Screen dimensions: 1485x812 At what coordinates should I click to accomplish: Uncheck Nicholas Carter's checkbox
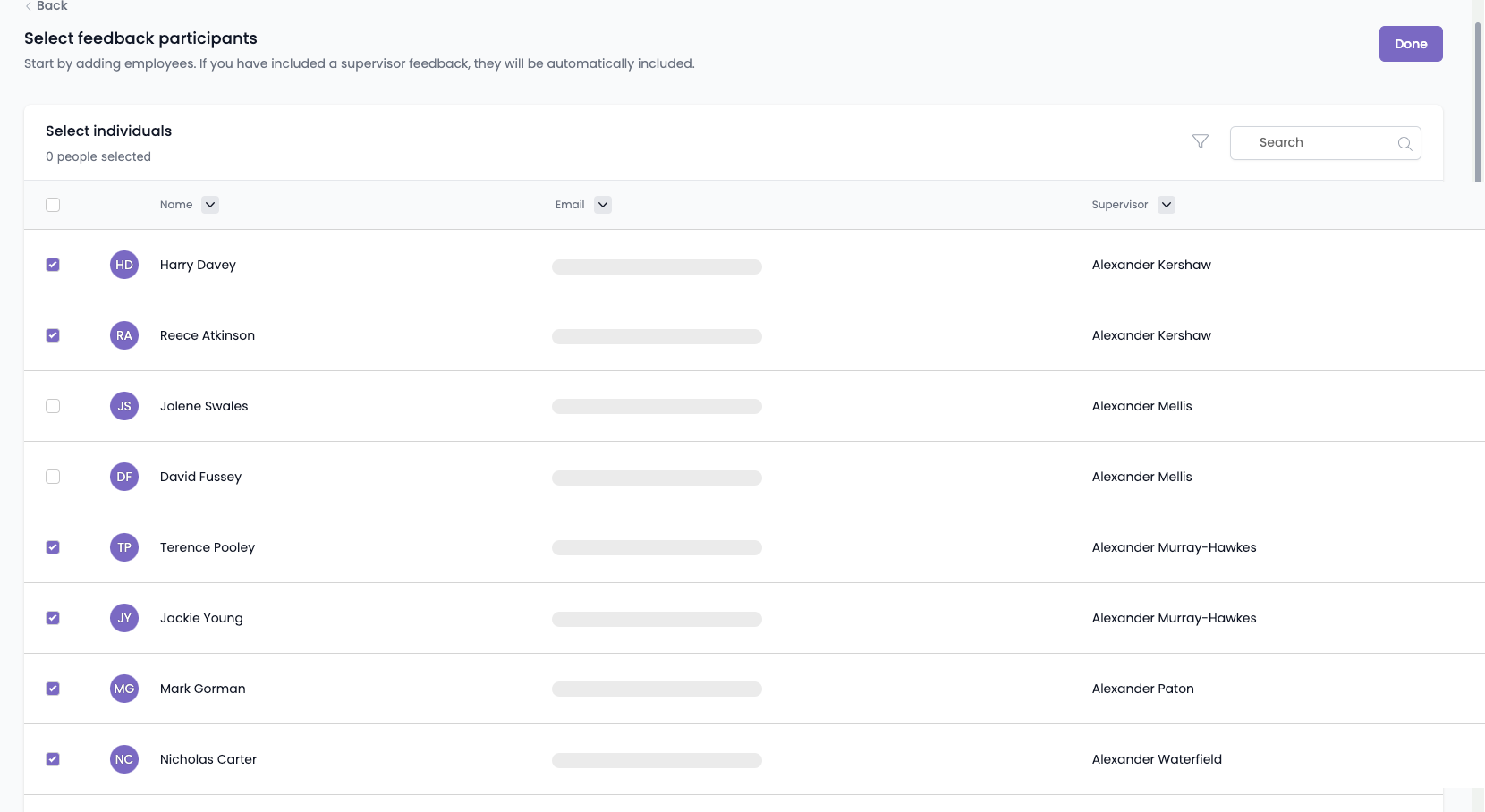(x=53, y=759)
